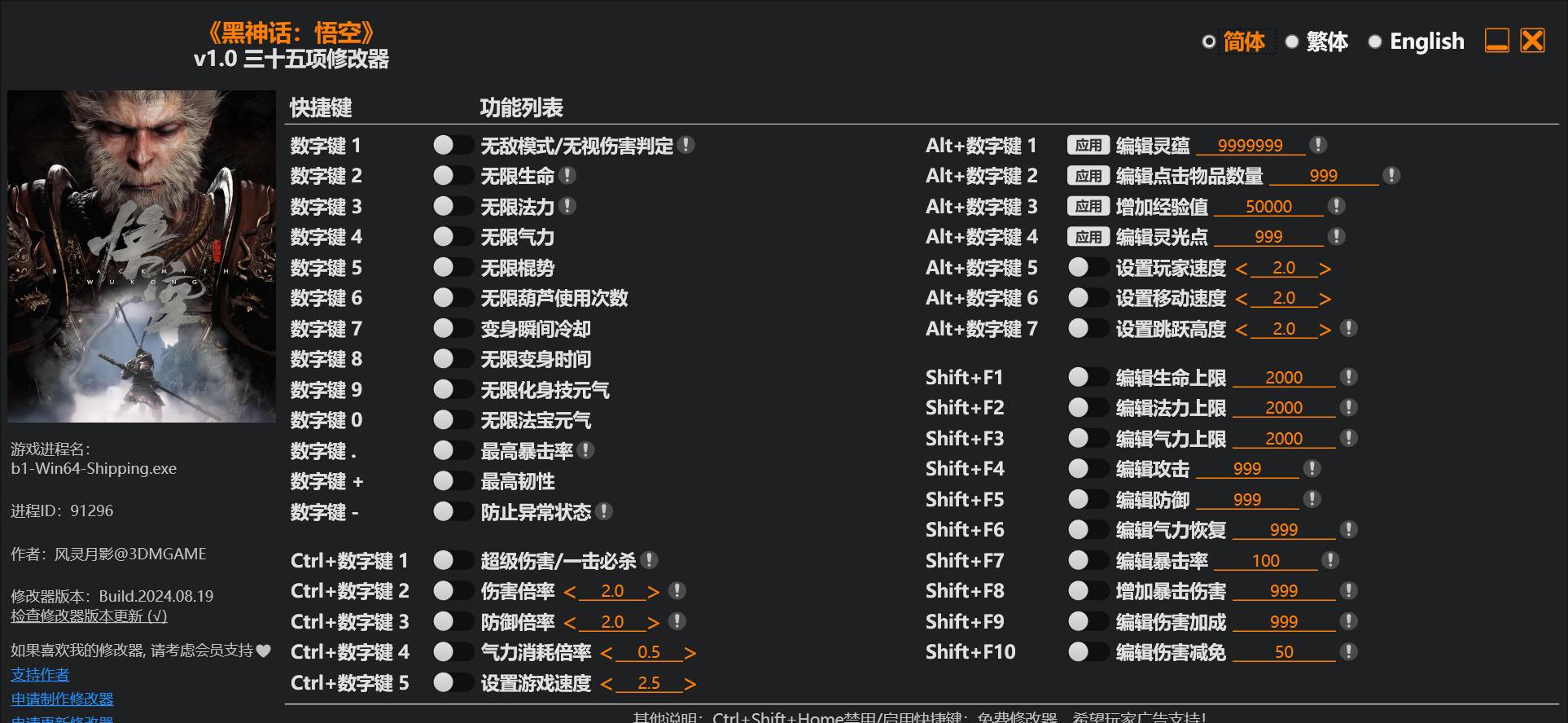
Task: Click info icon beside 增加经验值 value
Action: click(1336, 206)
